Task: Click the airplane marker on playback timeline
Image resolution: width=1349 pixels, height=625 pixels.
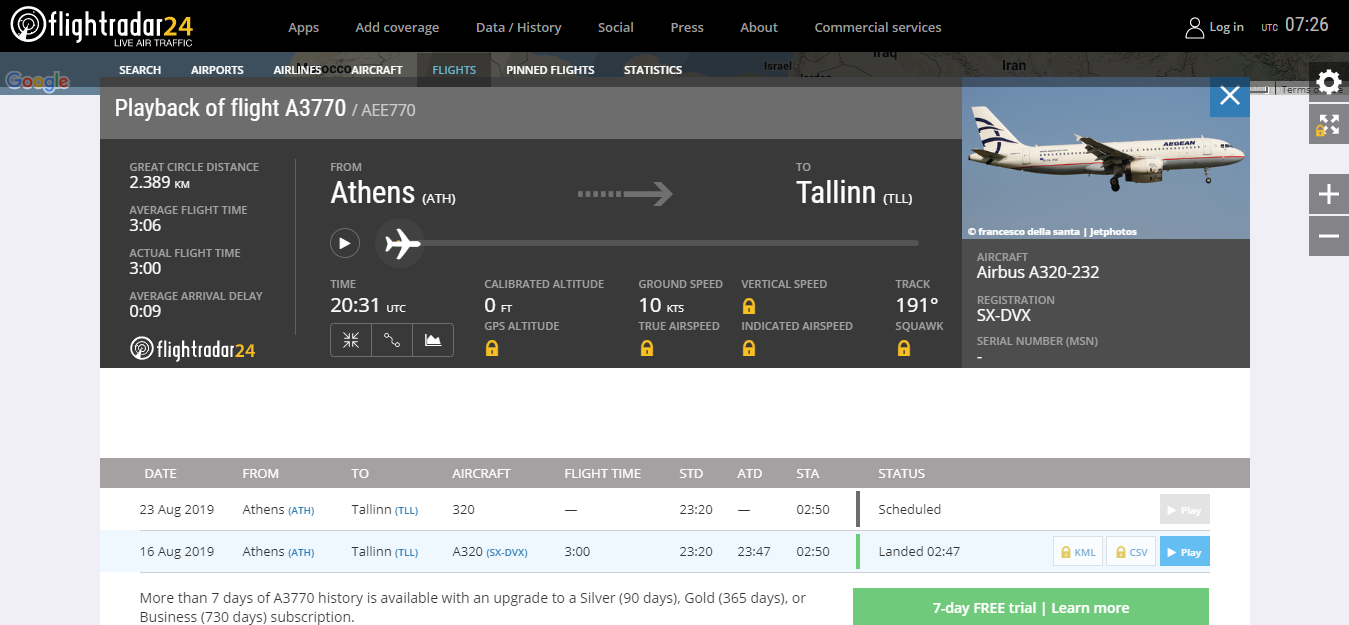Action: [x=401, y=243]
